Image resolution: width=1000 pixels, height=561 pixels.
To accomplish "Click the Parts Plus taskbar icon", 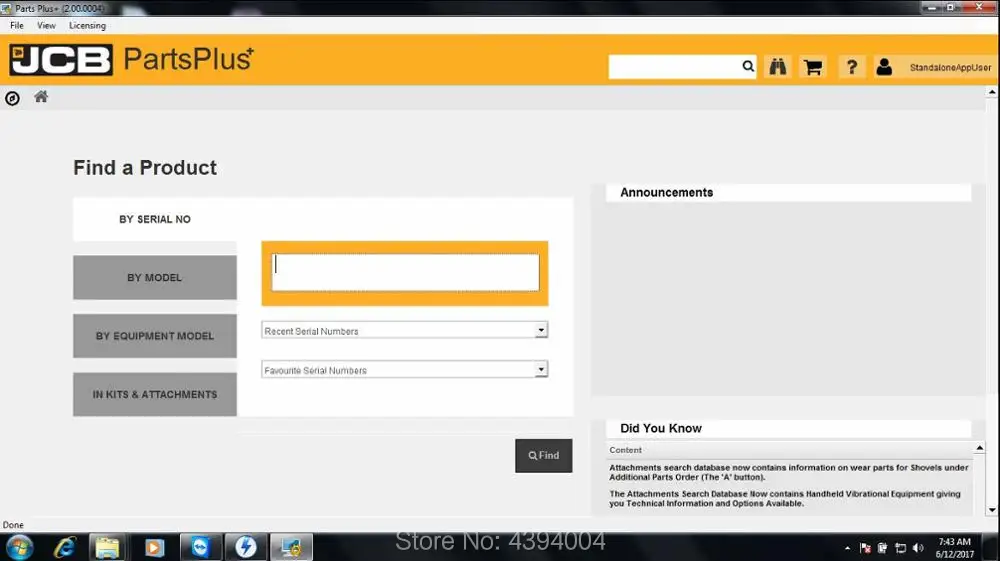I will (291, 547).
